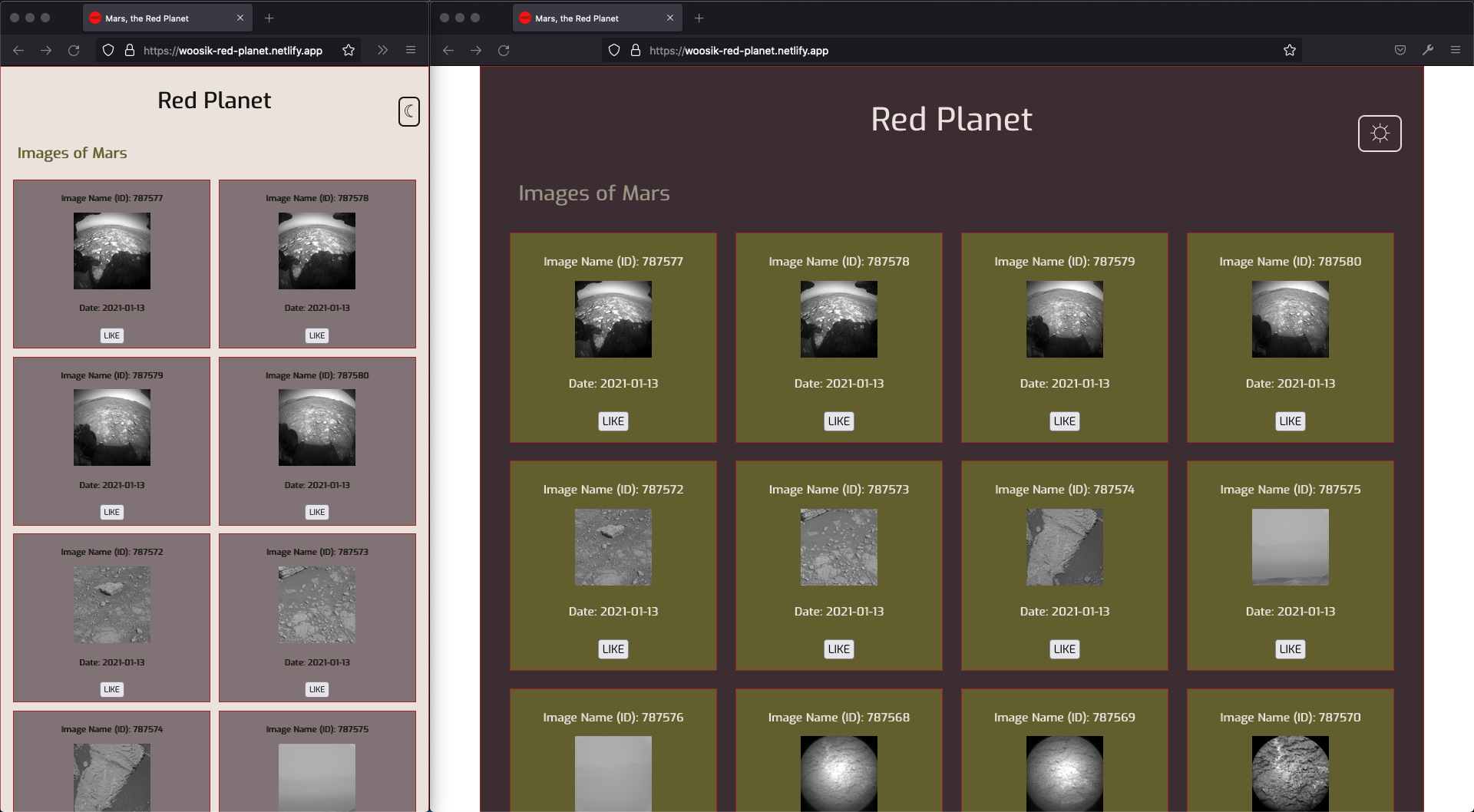Viewport: 1474px width, 812px height.
Task: Like image 787573 in right window
Action: pyautogui.click(x=839, y=649)
